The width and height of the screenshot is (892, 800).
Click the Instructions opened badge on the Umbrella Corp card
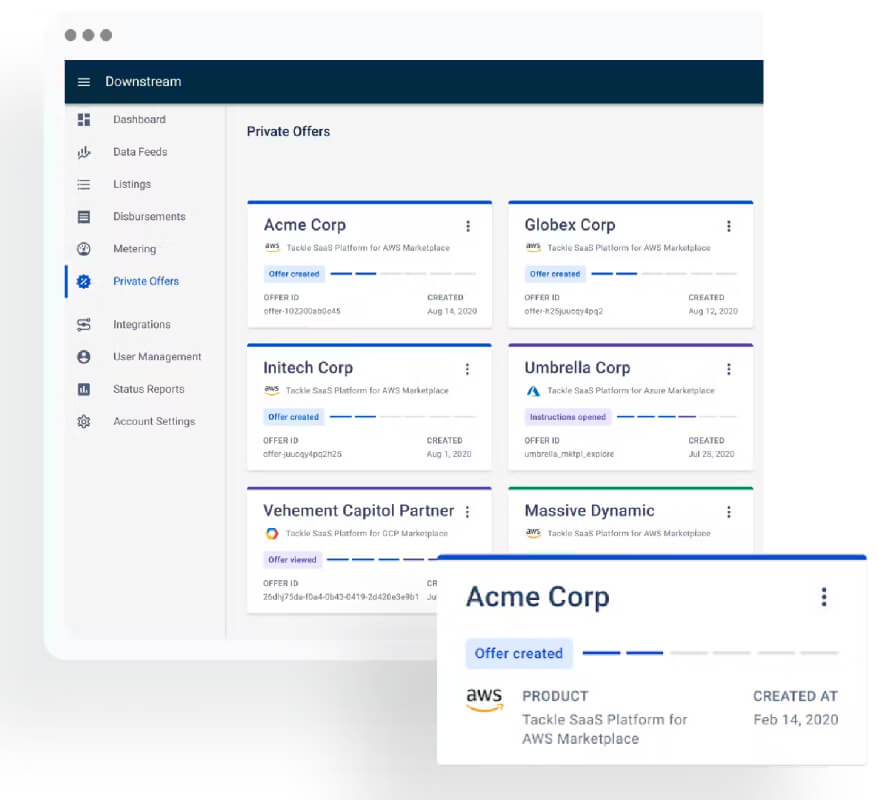click(x=568, y=417)
